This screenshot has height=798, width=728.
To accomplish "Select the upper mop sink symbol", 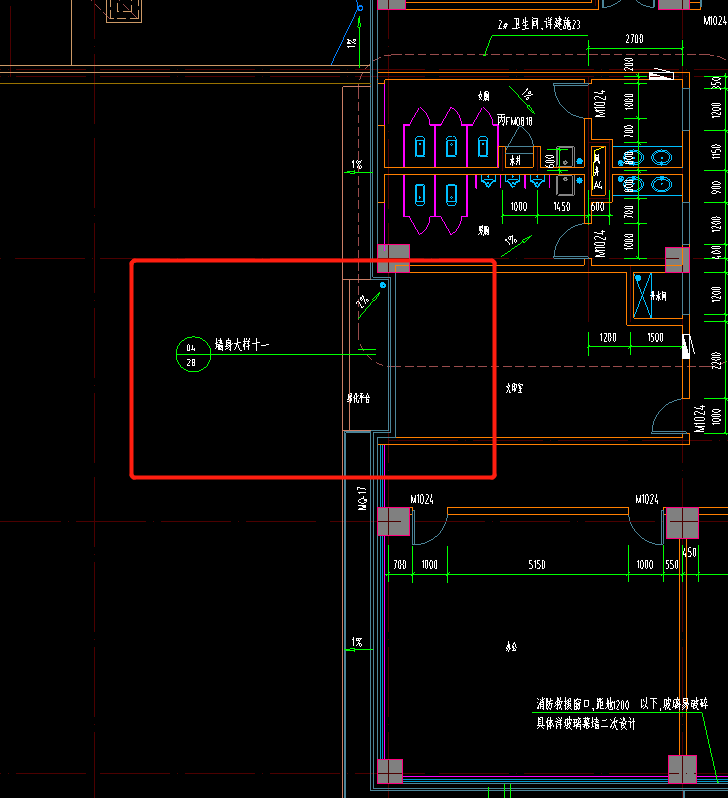I will (565, 157).
